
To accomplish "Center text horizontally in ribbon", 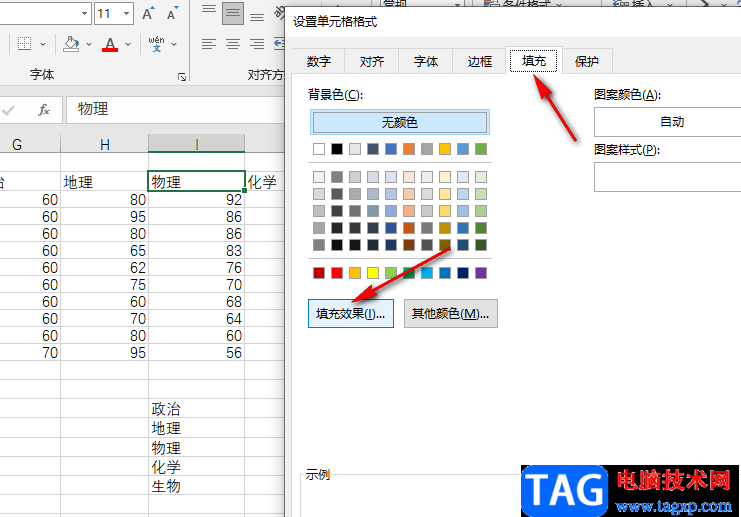I will 233,44.
